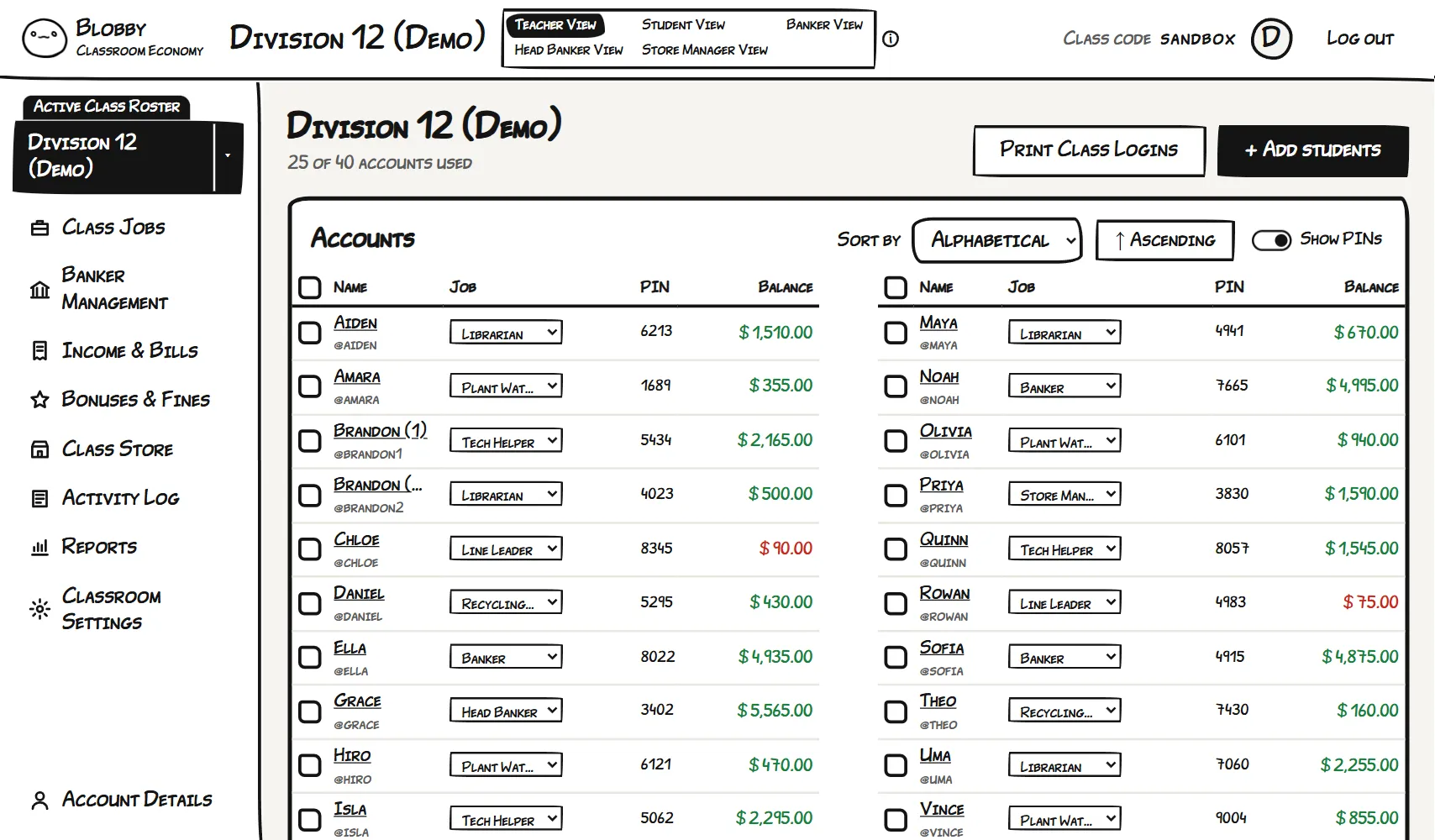Click the Classroom Settings gear icon
This screenshot has width=1435, height=840.
(x=39, y=609)
